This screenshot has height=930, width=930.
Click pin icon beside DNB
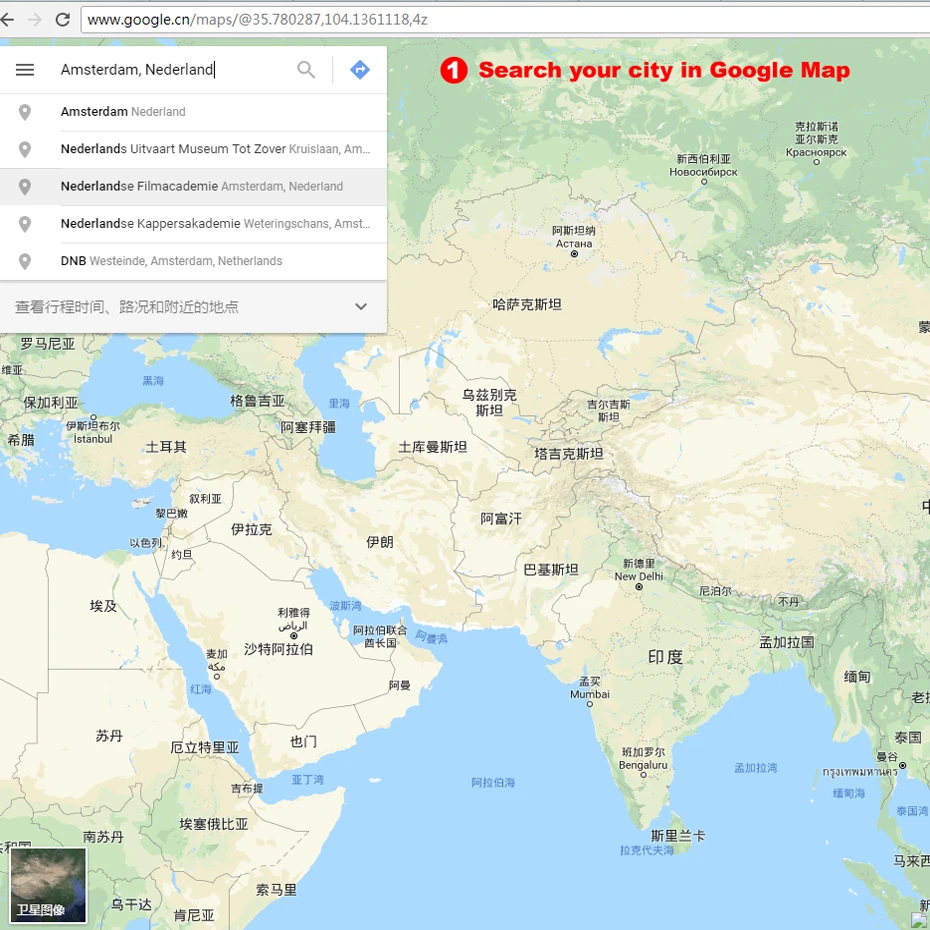24,262
